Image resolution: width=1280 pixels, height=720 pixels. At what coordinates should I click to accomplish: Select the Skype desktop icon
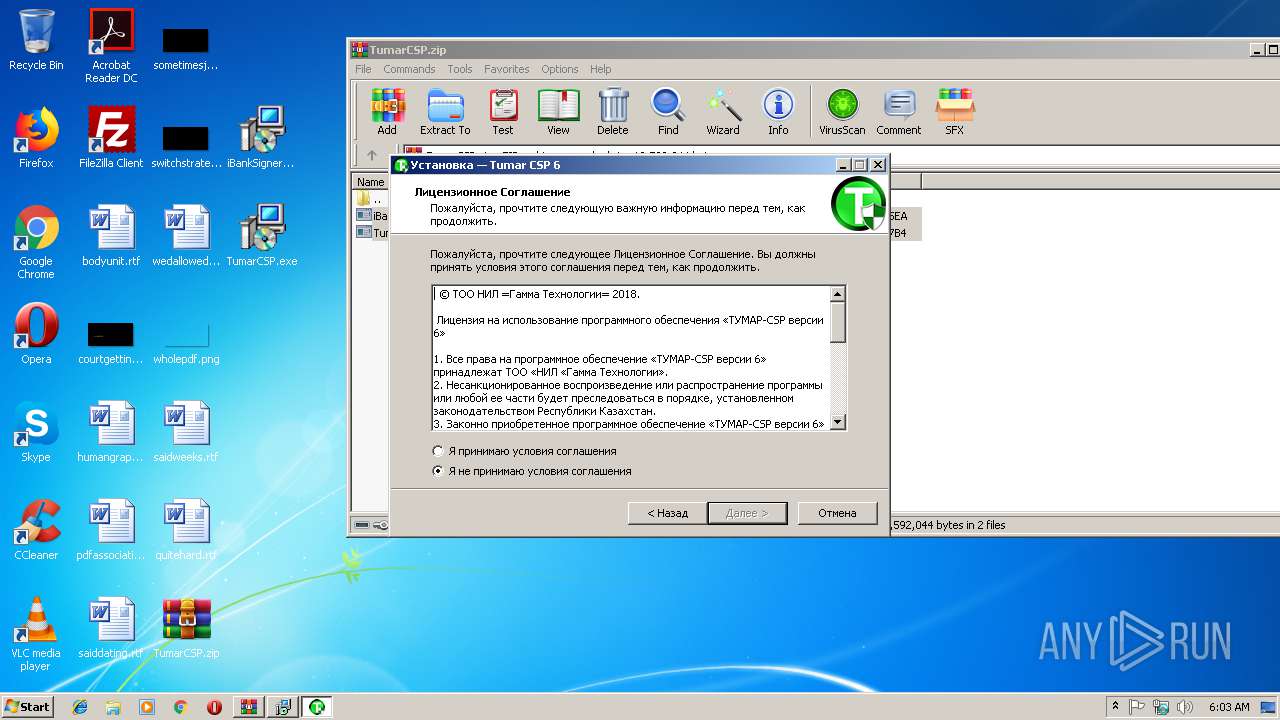tap(36, 432)
